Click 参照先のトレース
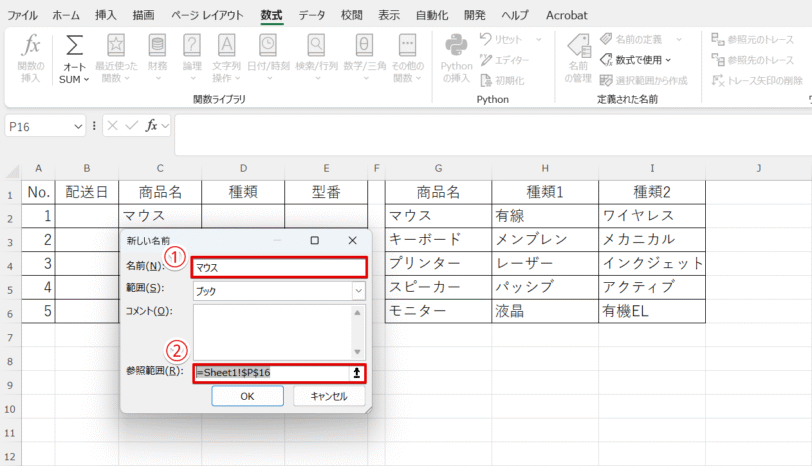The width and height of the screenshot is (812, 466). click(x=752, y=60)
